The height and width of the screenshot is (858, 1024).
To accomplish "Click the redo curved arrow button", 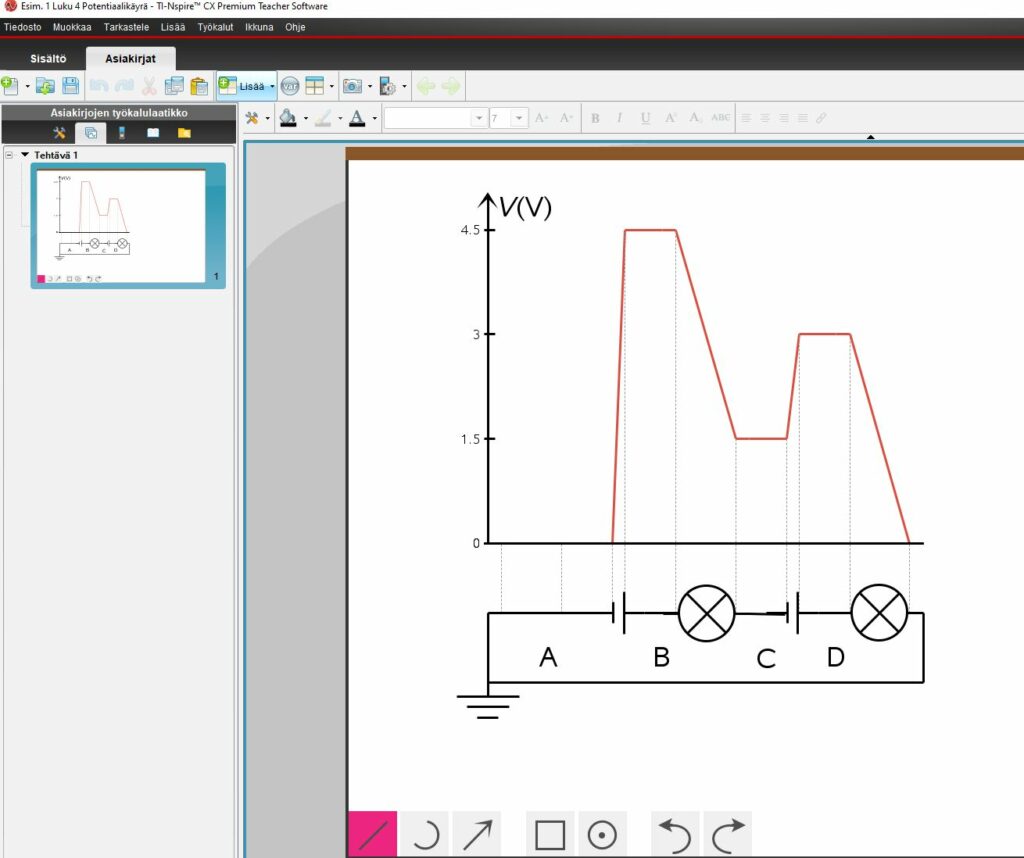I will [729, 834].
